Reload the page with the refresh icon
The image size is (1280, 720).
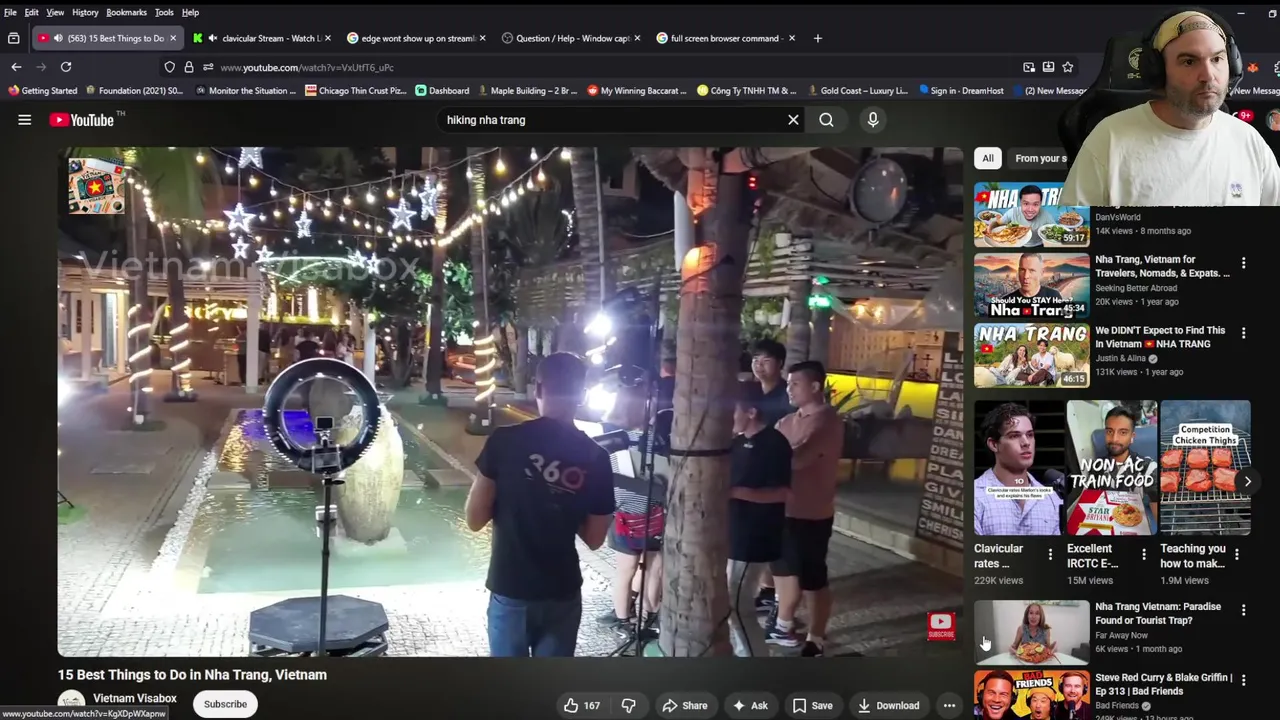[66, 67]
